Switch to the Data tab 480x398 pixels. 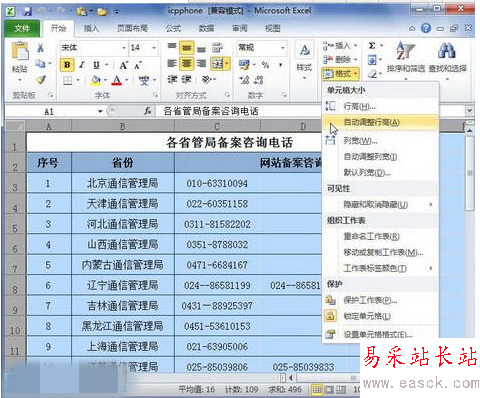click(x=206, y=28)
